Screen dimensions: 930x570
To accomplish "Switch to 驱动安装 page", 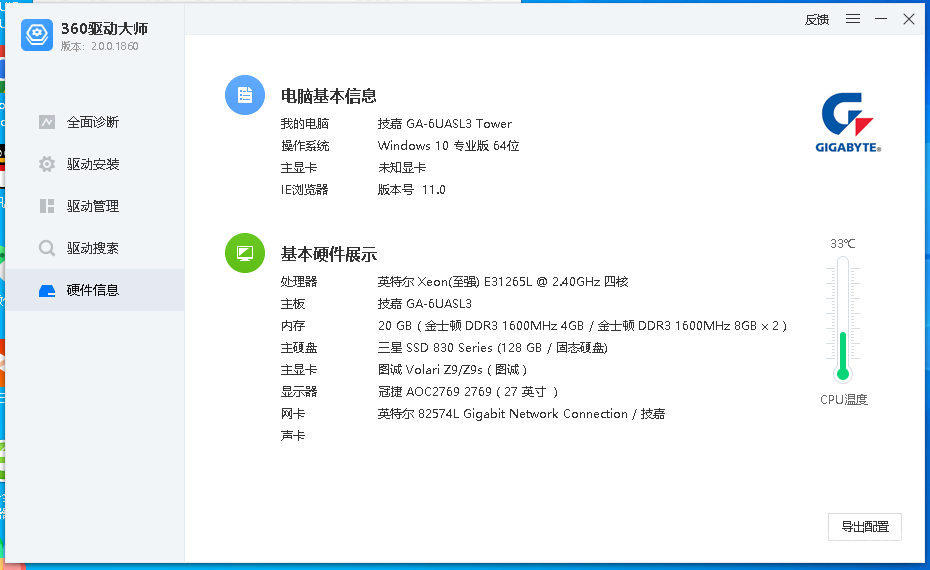I will coord(93,164).
